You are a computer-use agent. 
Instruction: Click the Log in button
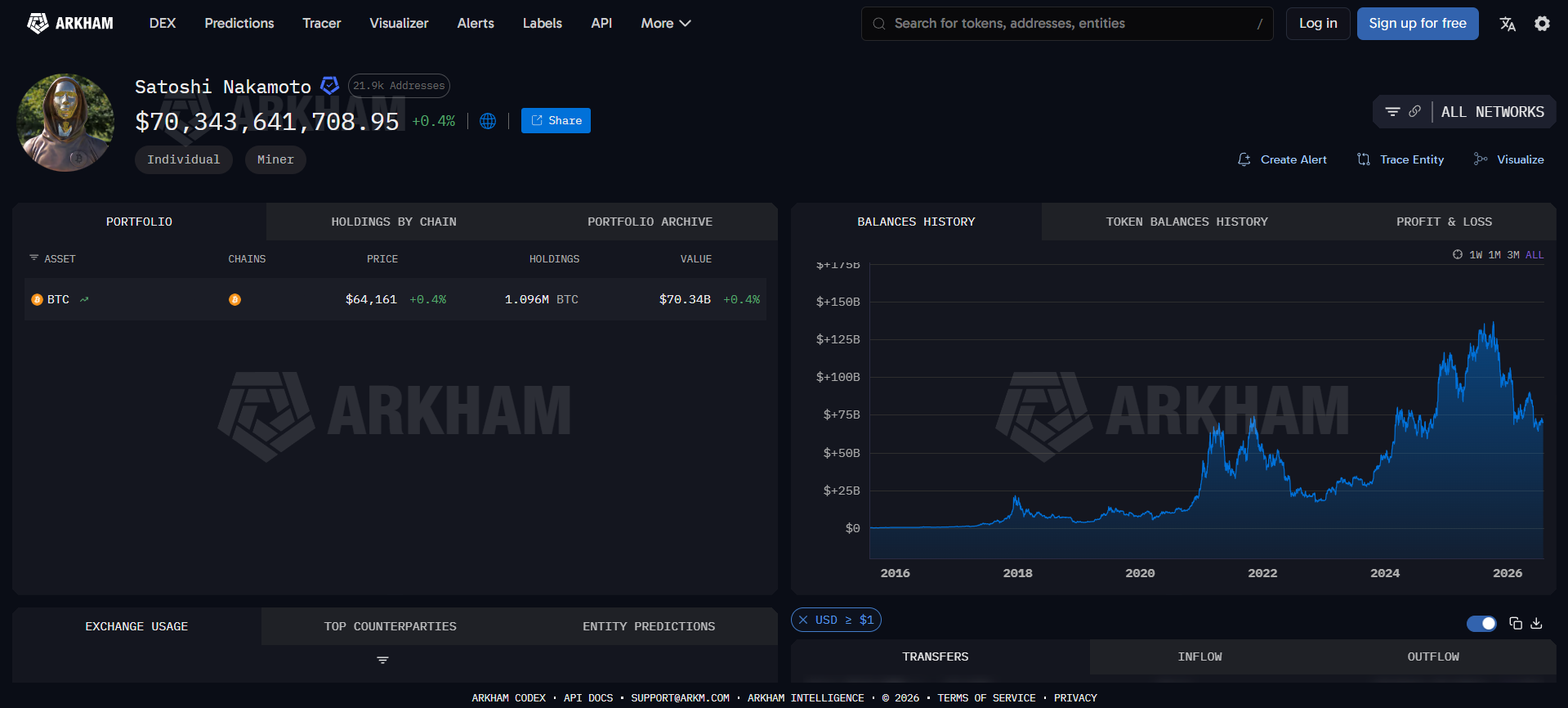tap(1318, 24)
